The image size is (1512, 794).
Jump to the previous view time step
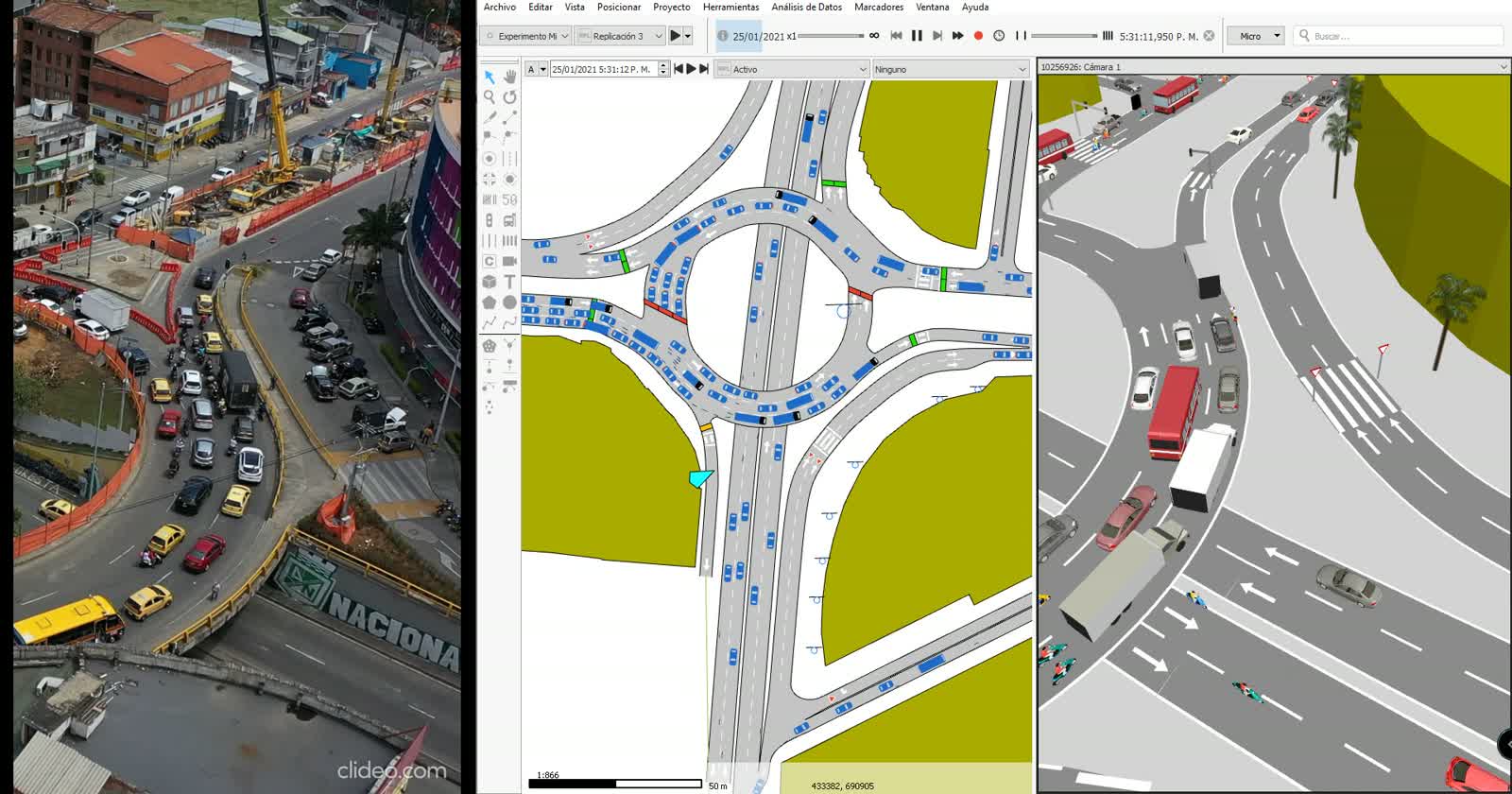tap(679, 69)
